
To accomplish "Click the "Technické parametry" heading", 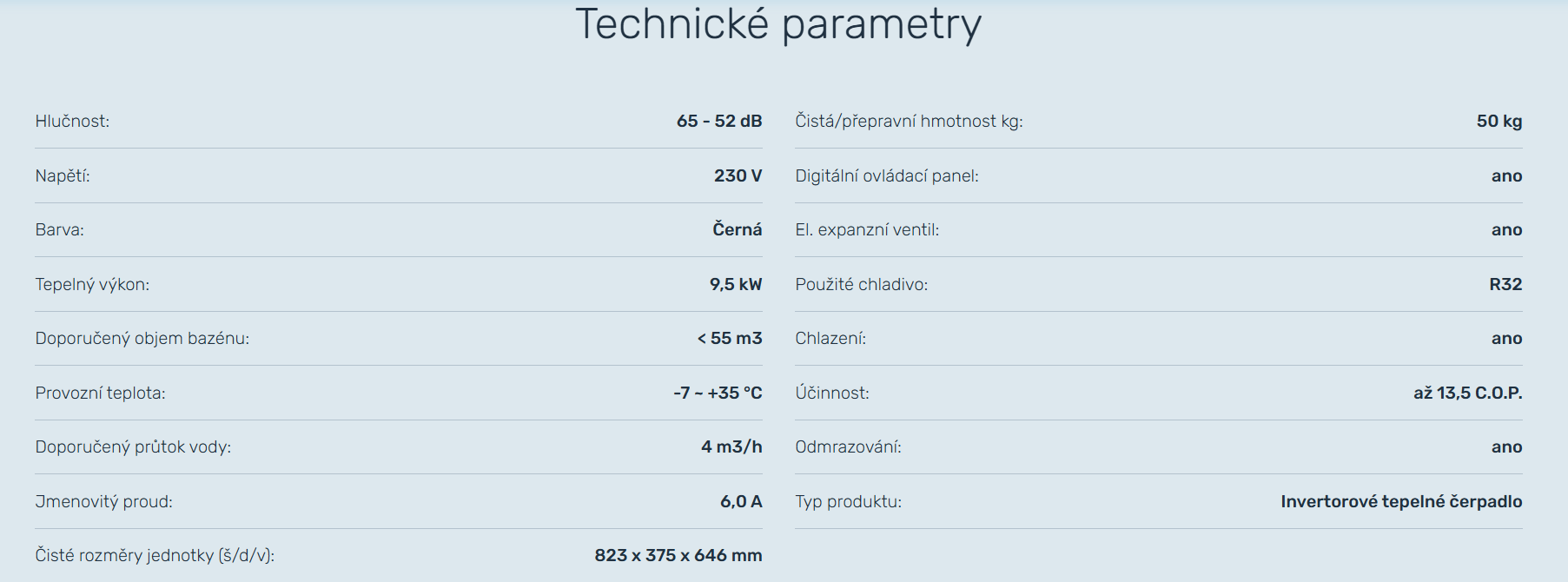I will coord(778,24).
